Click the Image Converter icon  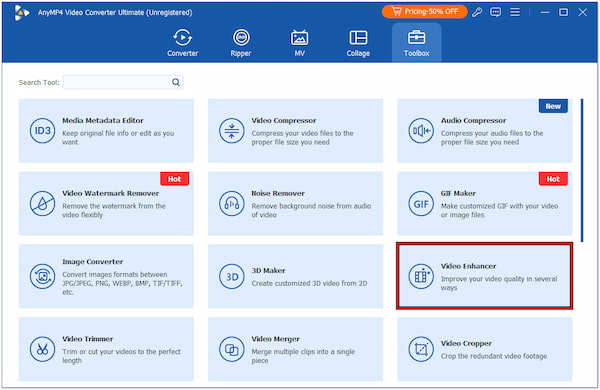[x=42, y=276]
